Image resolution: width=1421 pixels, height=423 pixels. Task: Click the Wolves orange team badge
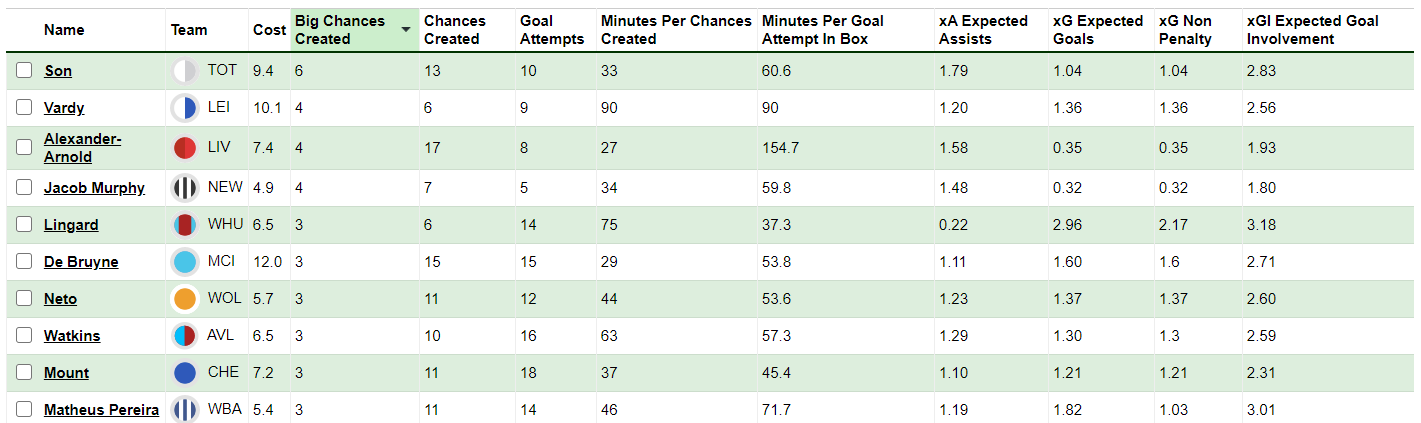185,299
